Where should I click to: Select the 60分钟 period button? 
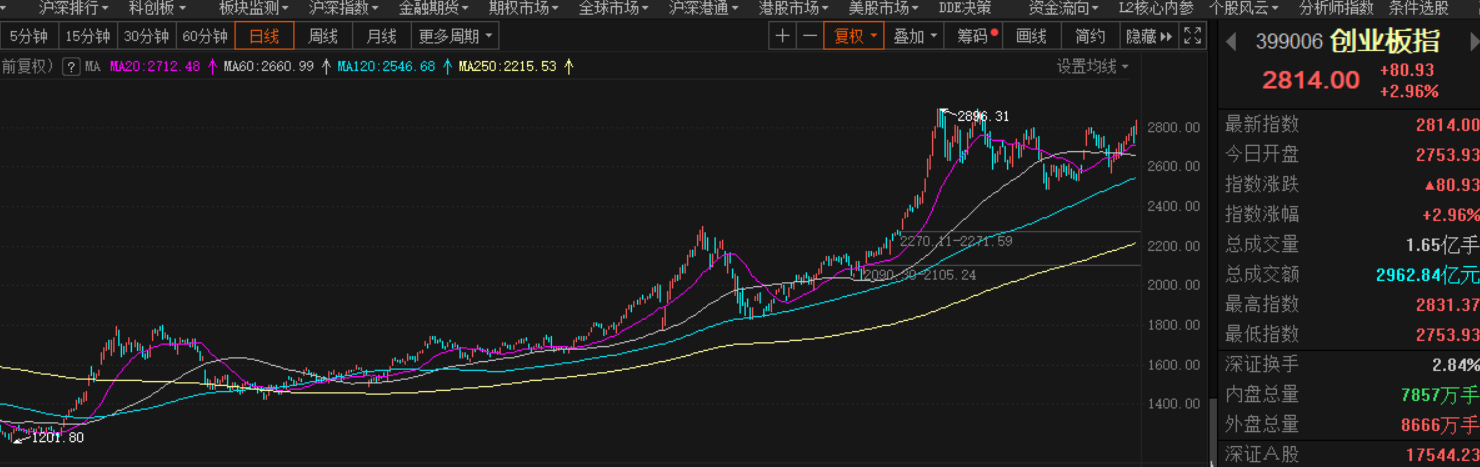pos(205,37)
